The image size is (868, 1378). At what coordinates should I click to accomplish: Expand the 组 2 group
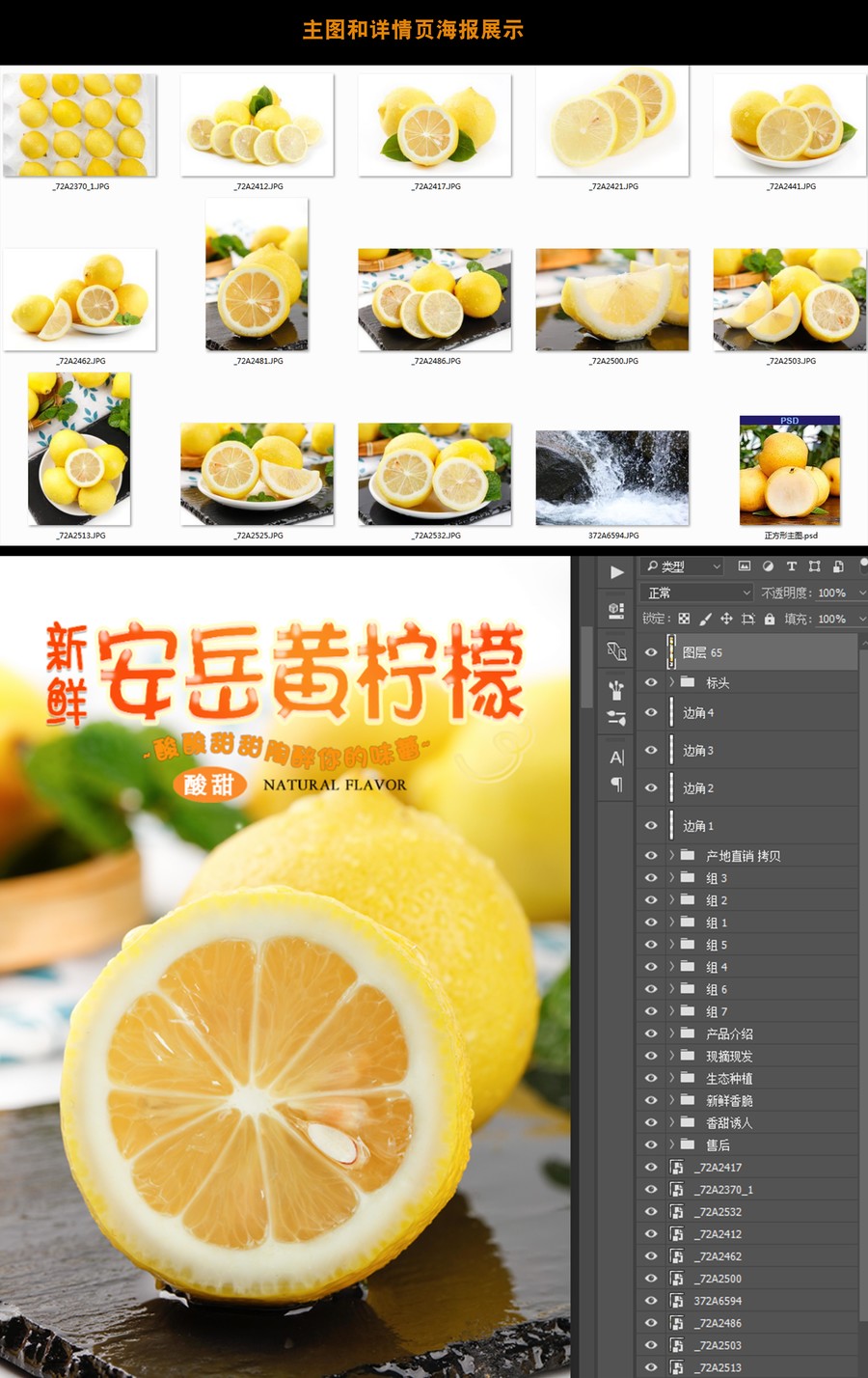(671, 899)
